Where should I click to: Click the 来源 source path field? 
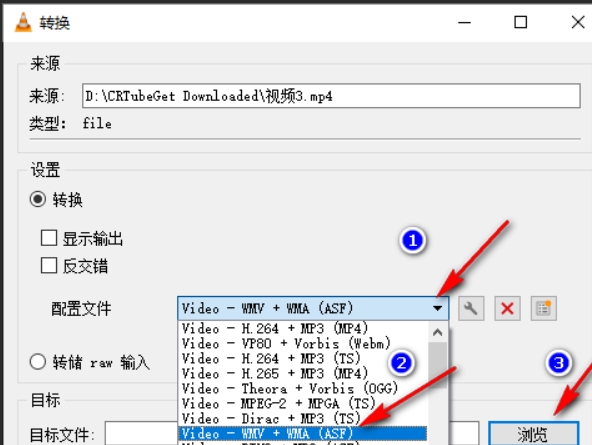(331, 96)
